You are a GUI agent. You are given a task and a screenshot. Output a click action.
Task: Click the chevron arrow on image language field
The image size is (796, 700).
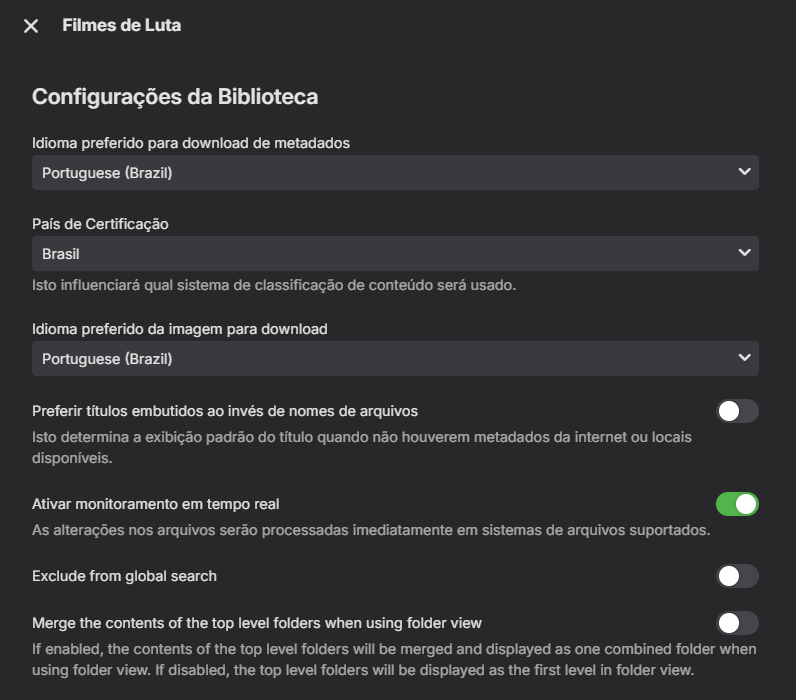pyautogui.click(x=744, y=358)
